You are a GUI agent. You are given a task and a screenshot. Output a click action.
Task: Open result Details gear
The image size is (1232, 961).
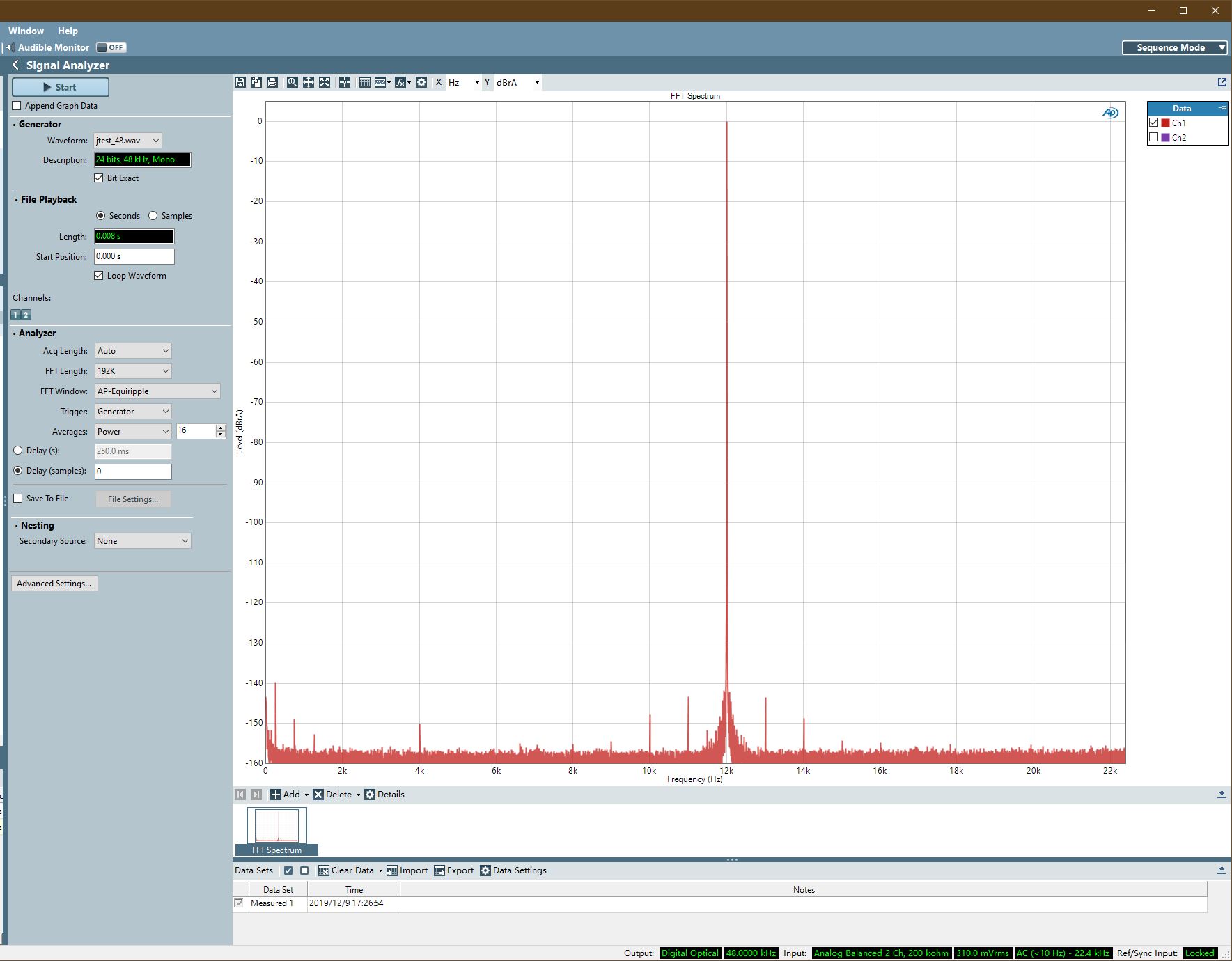(x=370, y=795)
